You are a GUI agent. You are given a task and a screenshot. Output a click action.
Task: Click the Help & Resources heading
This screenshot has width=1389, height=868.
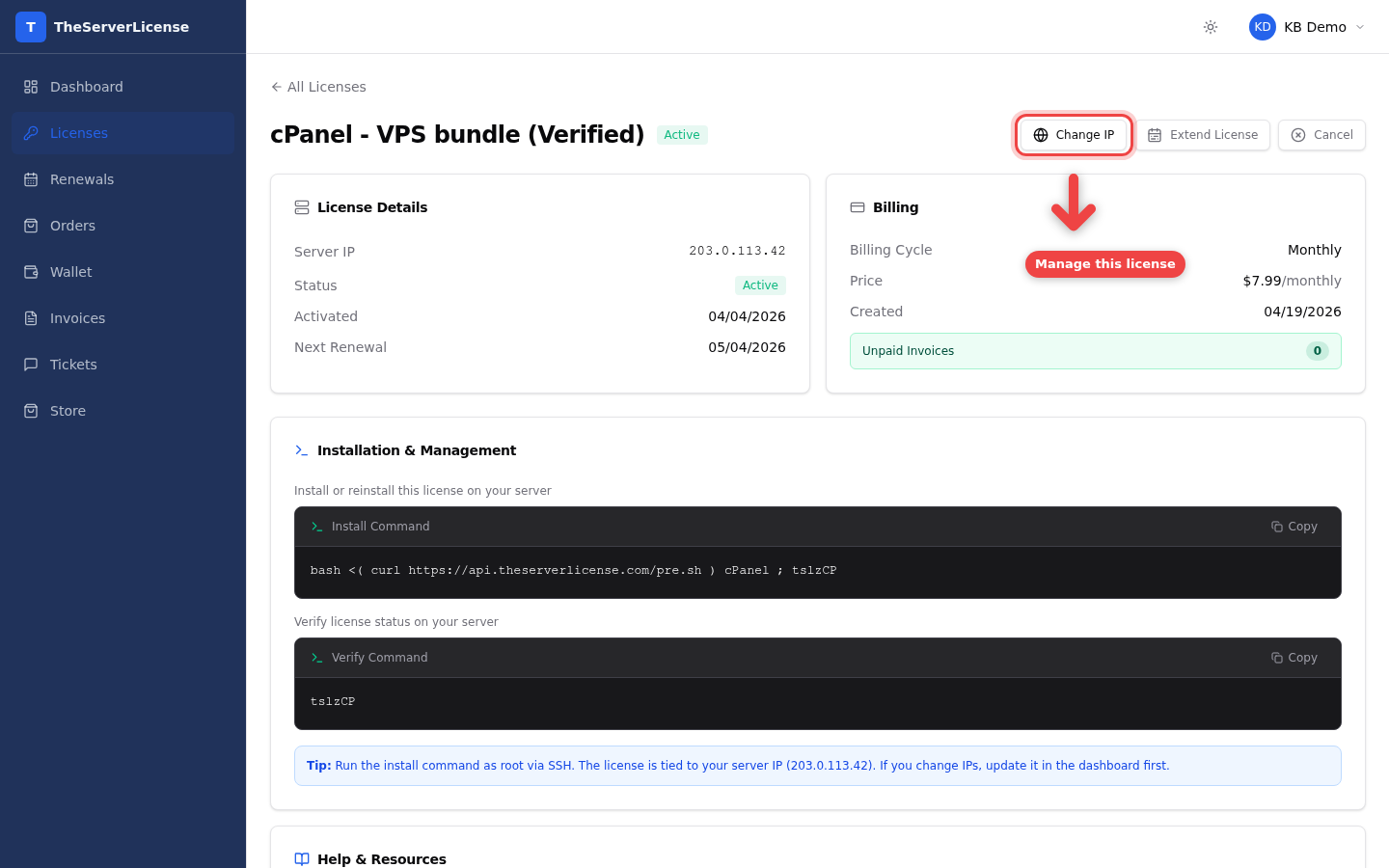[382, 859]
